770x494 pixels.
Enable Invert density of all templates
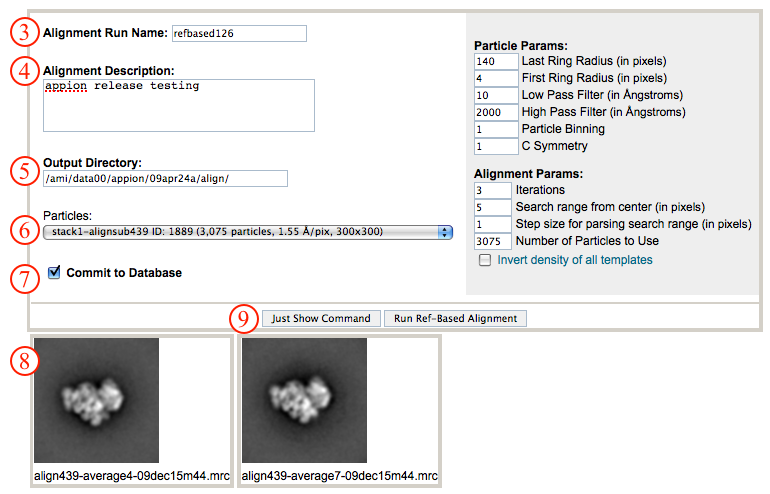point(485,260)
